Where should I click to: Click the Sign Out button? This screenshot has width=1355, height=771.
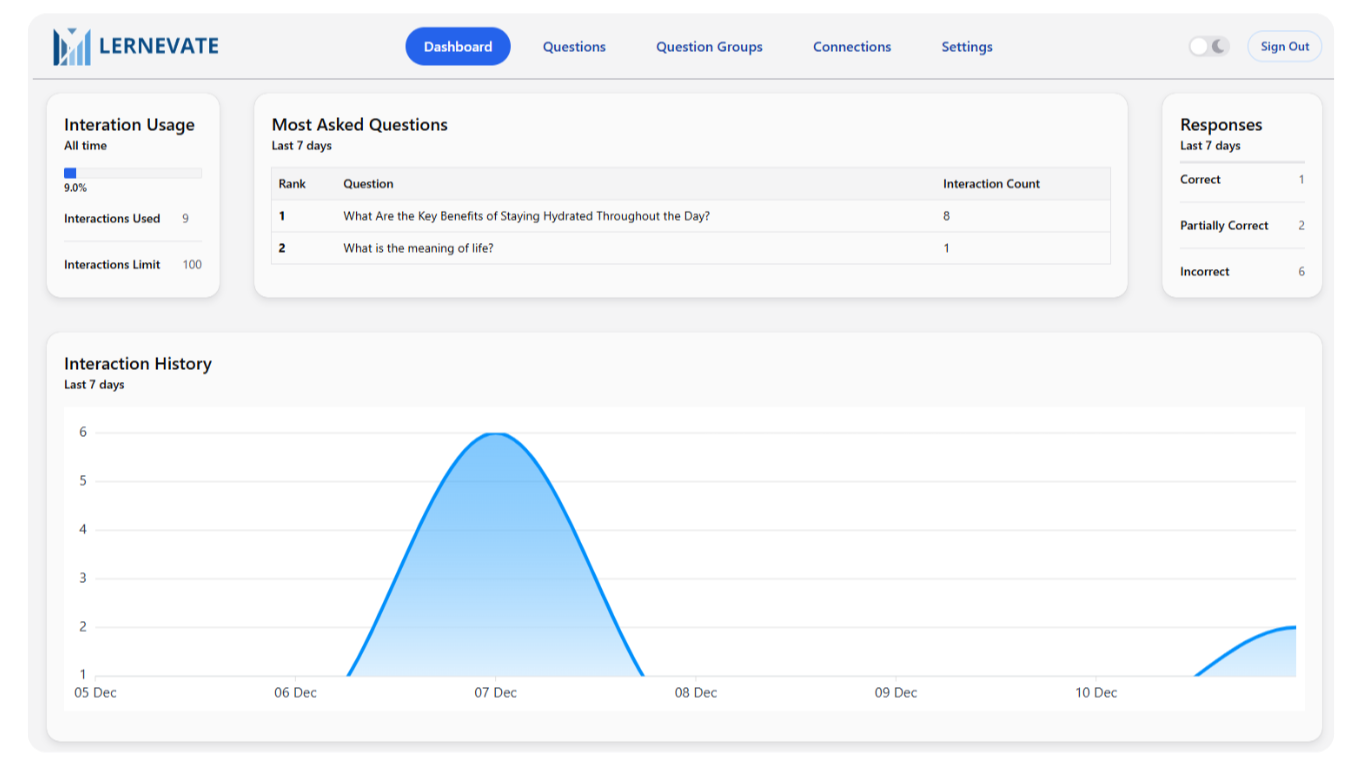[1285, 47]
